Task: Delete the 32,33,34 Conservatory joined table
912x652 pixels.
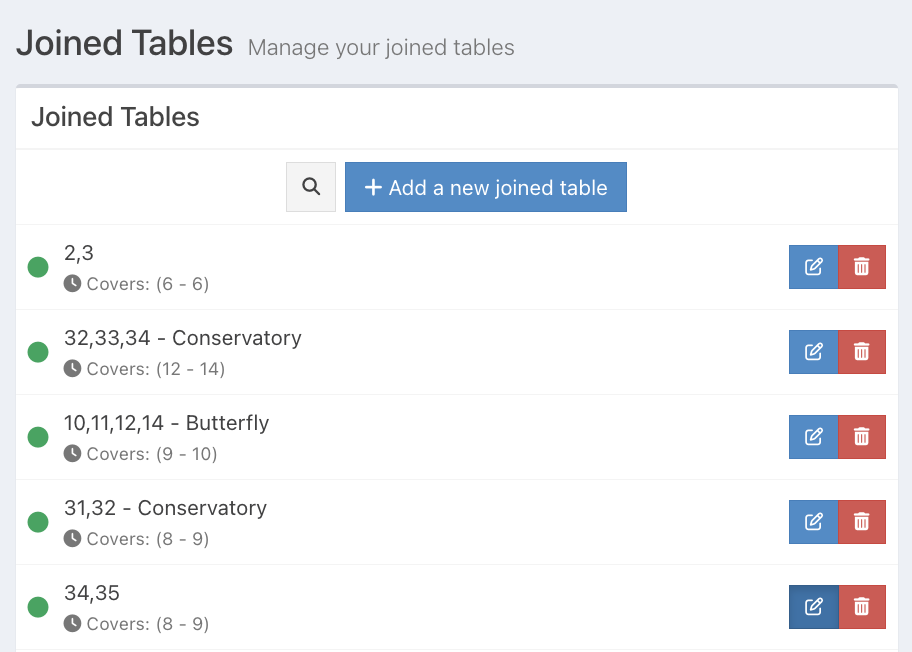Action: coord(861,352)
